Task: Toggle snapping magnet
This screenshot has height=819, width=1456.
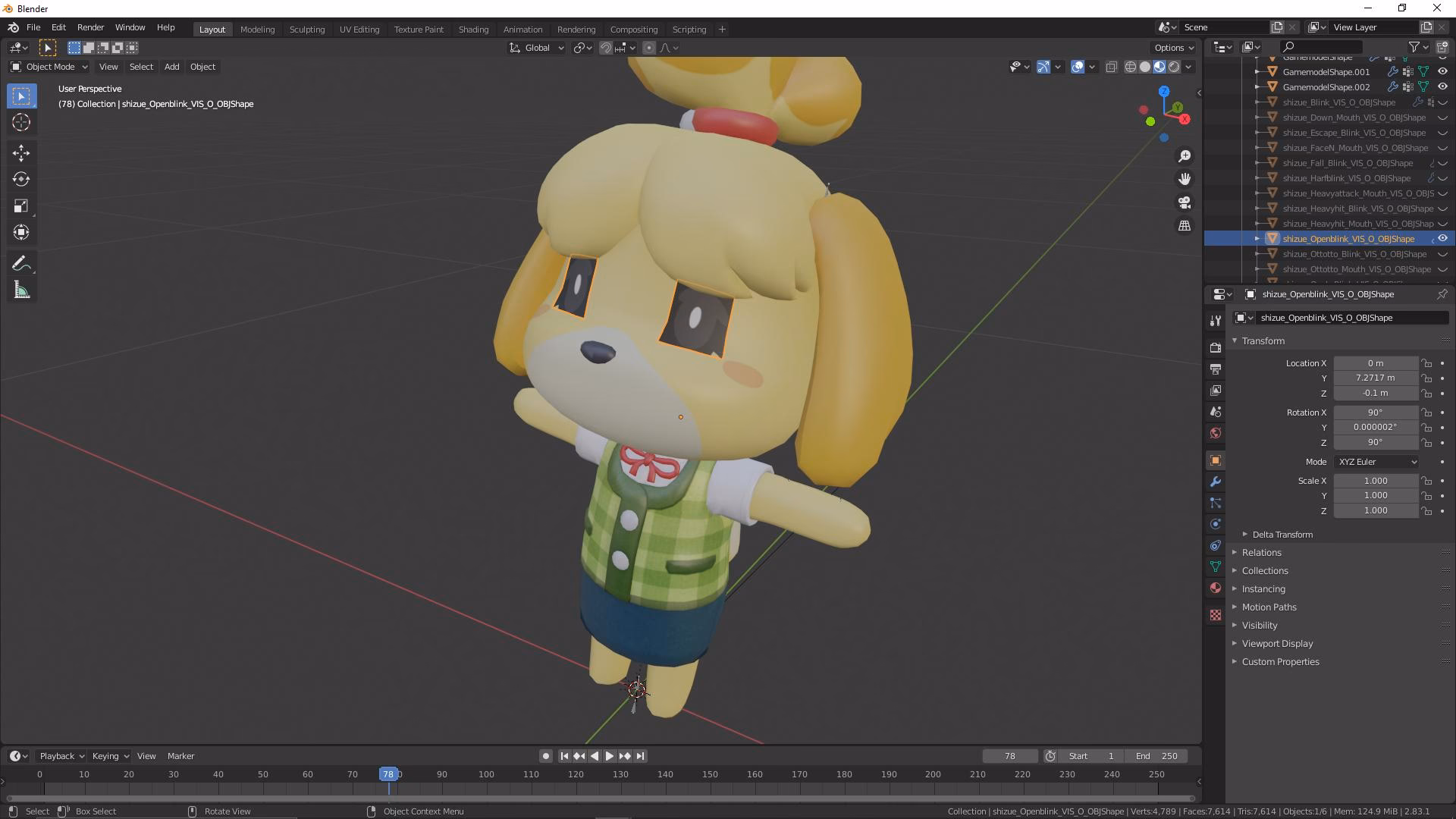Action: point(606,48)
